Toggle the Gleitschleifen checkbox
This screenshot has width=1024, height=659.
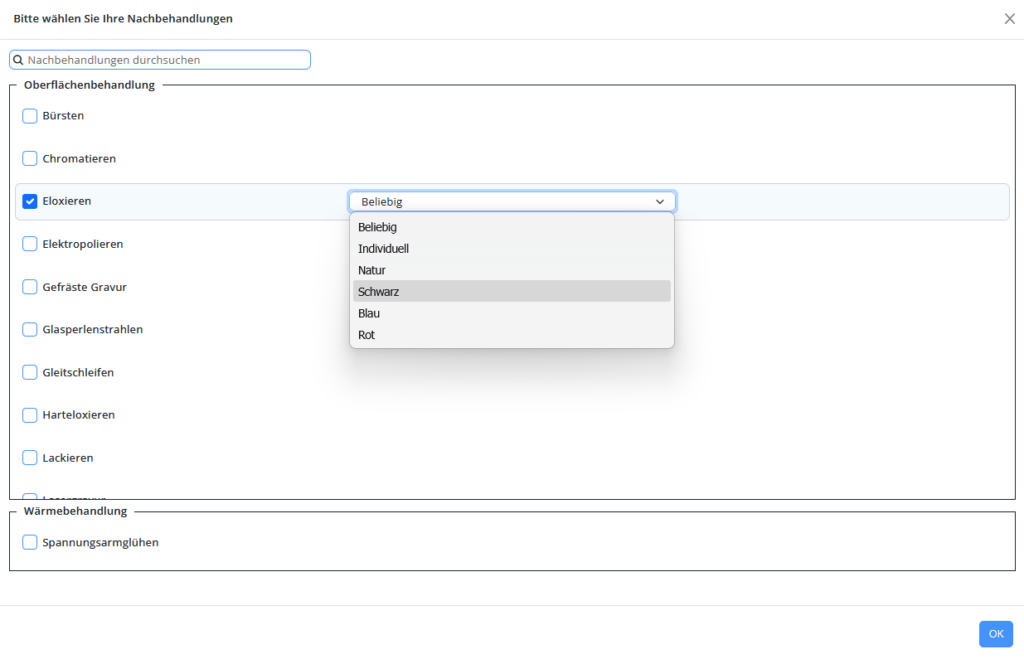(30, 372)
